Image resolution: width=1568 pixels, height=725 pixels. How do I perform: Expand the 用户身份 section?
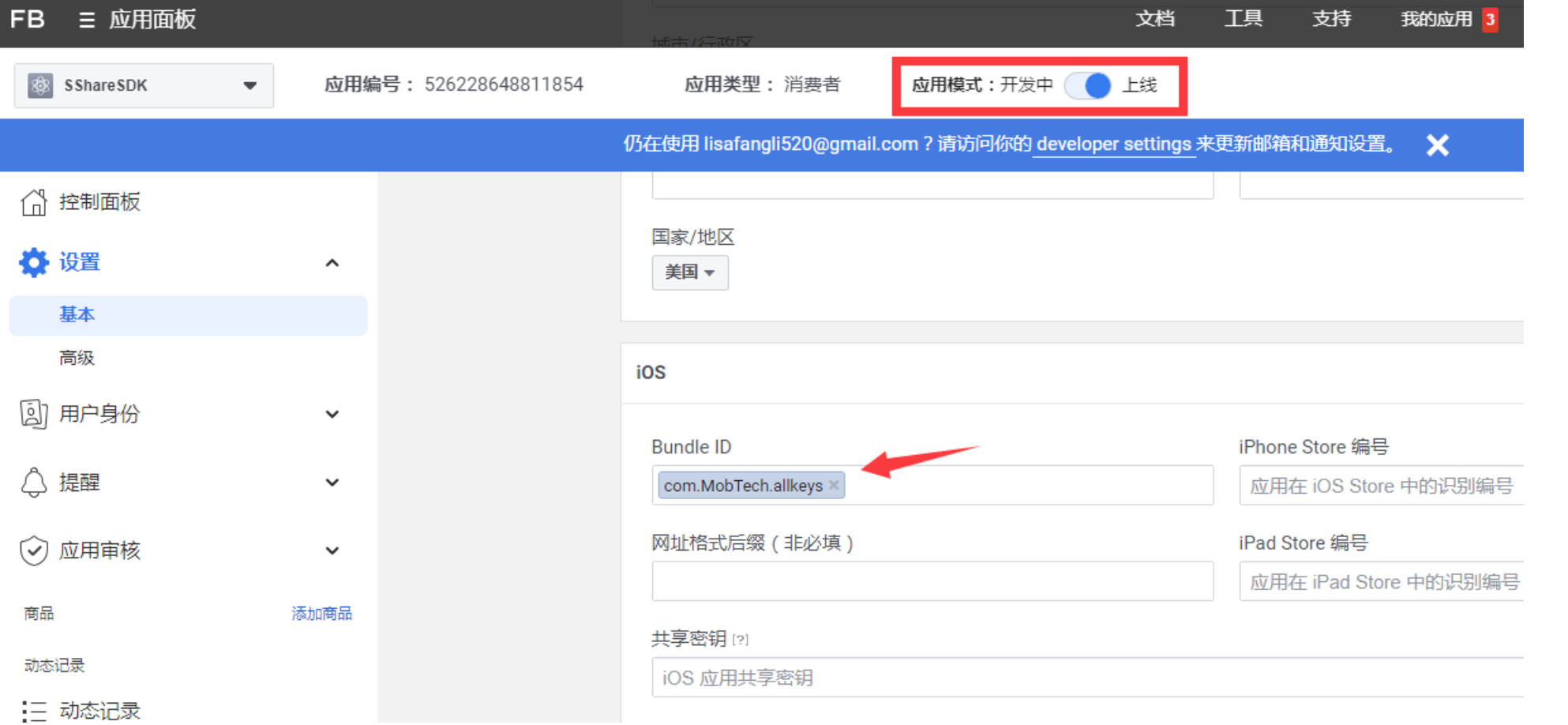pos(332,413)
